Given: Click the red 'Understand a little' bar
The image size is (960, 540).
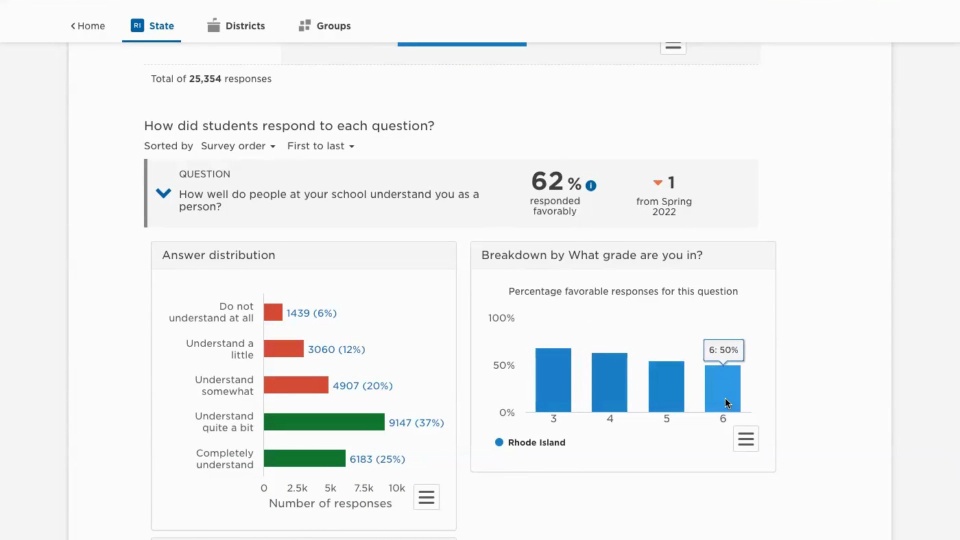Looking at the screenshot, I should coord(284,348).
